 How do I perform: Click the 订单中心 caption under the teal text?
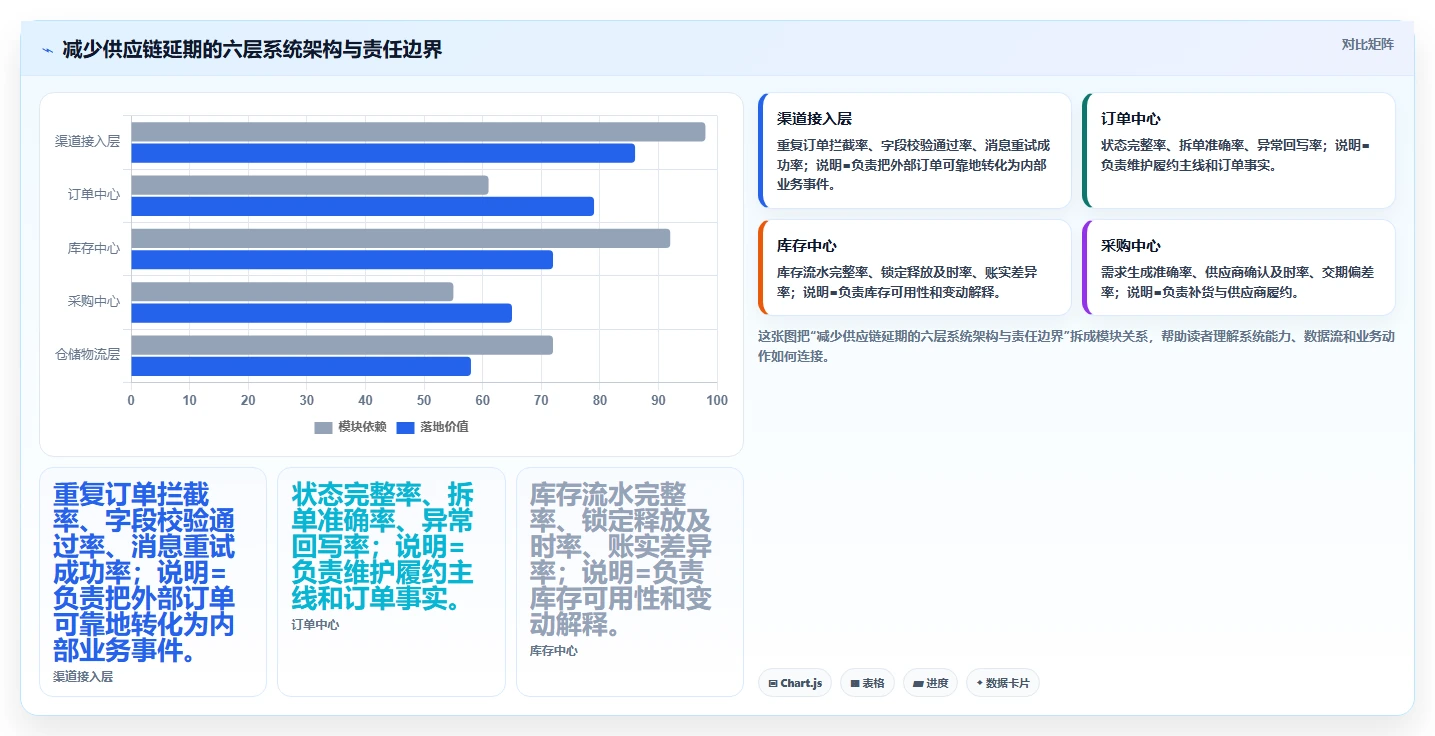(x=315, y=625)
